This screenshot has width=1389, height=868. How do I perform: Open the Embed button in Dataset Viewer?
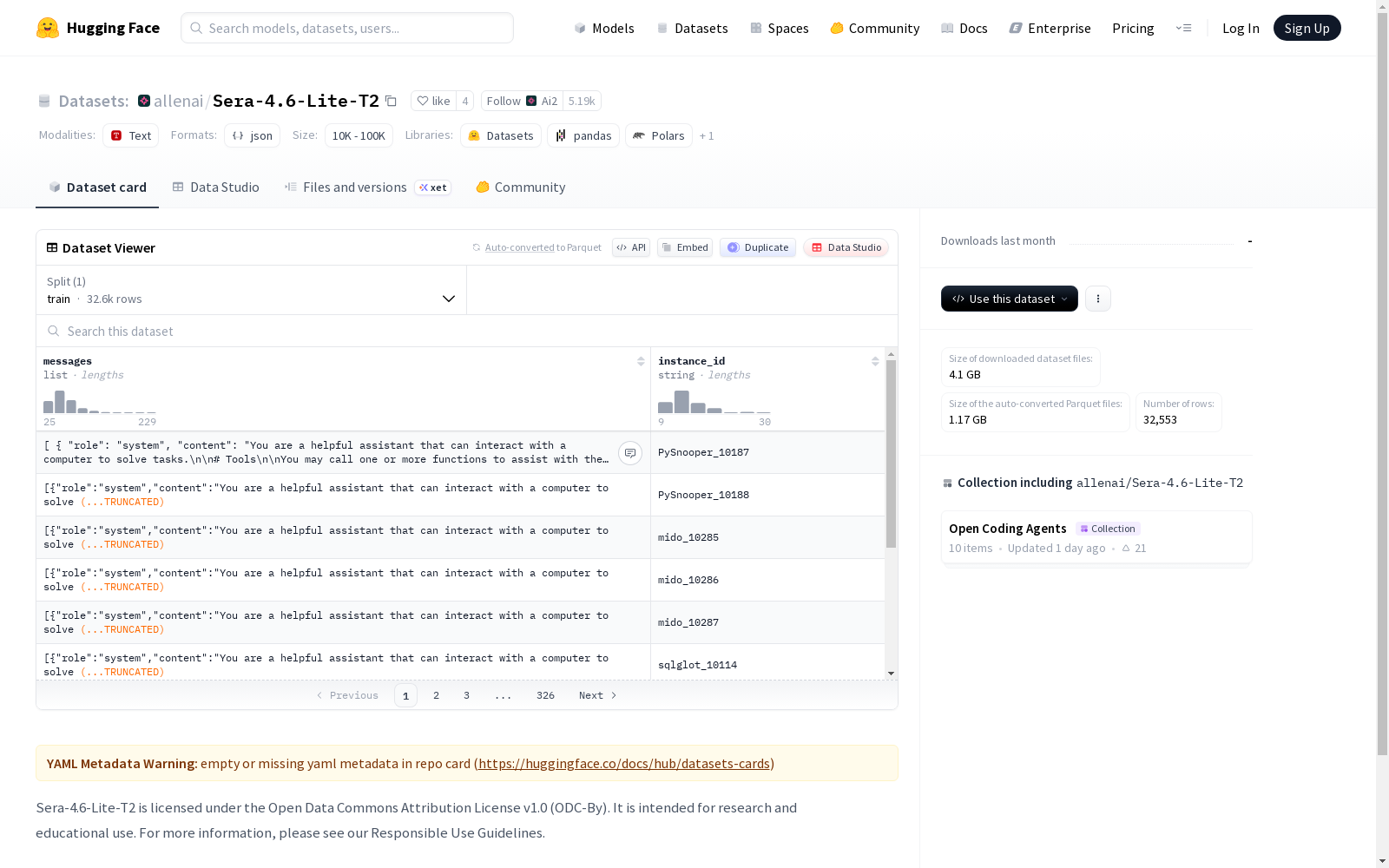click(685, 247)
